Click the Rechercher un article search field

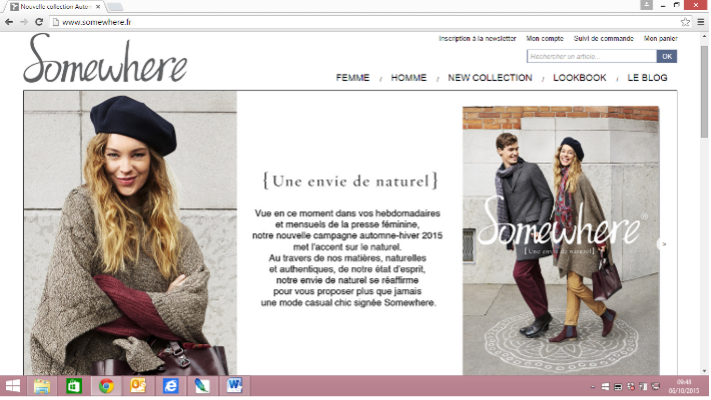(590, 57)
